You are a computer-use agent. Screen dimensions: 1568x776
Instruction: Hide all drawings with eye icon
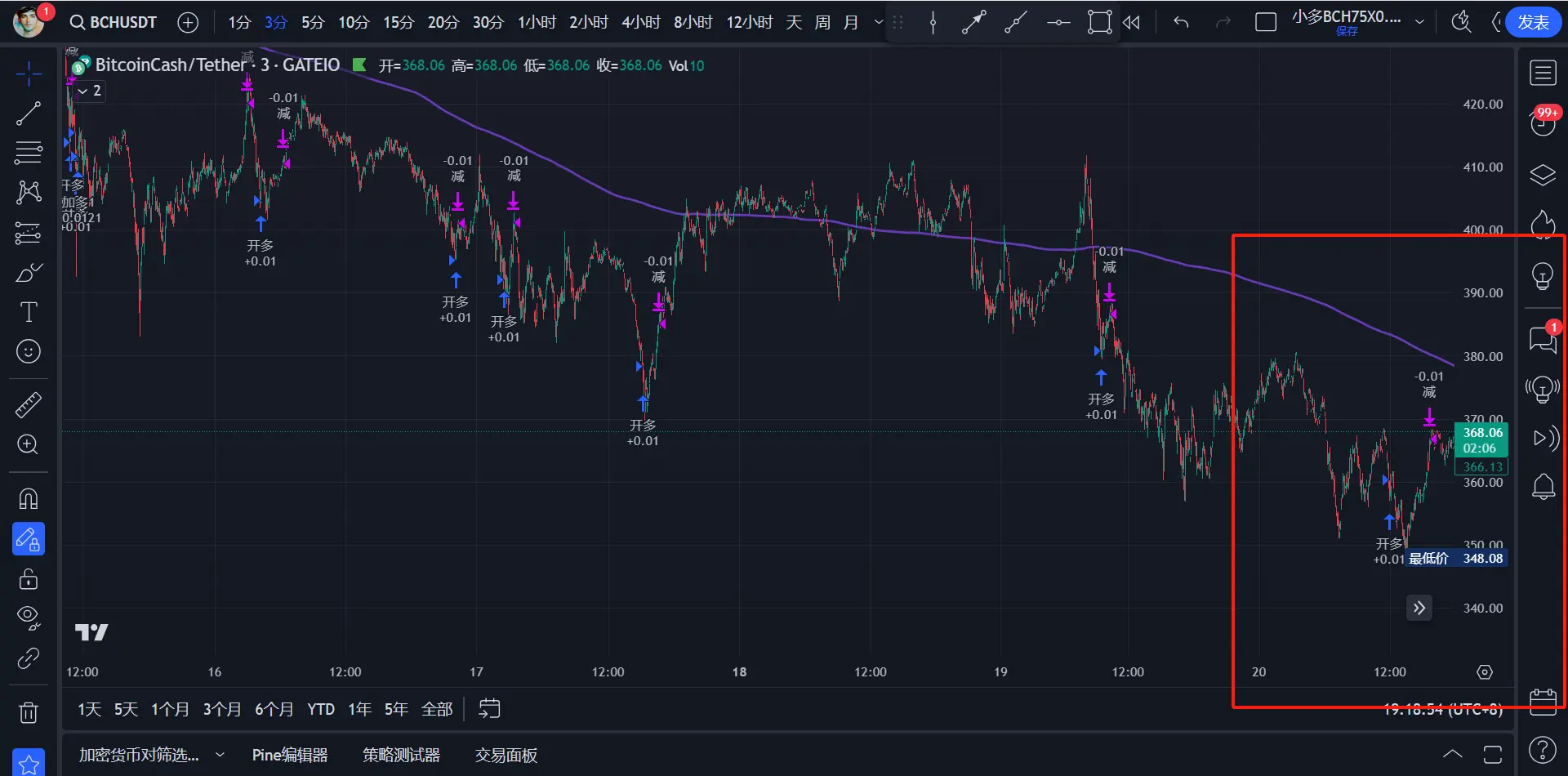click(29, 617)
